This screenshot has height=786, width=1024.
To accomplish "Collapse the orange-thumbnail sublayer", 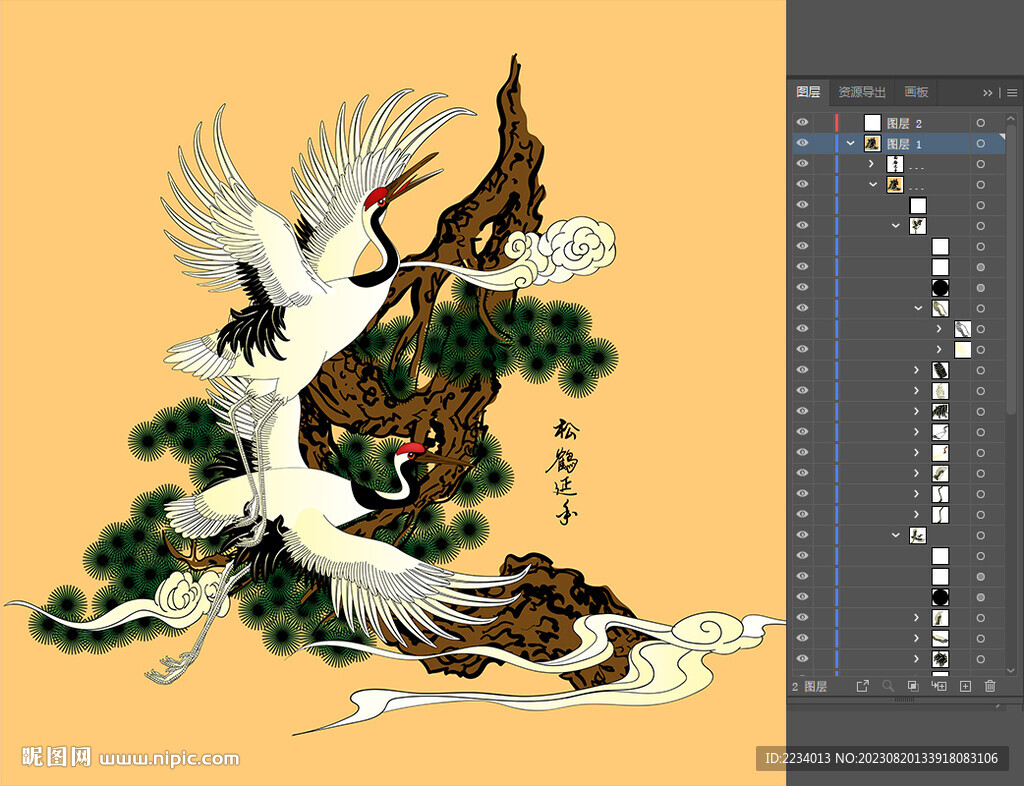I will 872,185.
